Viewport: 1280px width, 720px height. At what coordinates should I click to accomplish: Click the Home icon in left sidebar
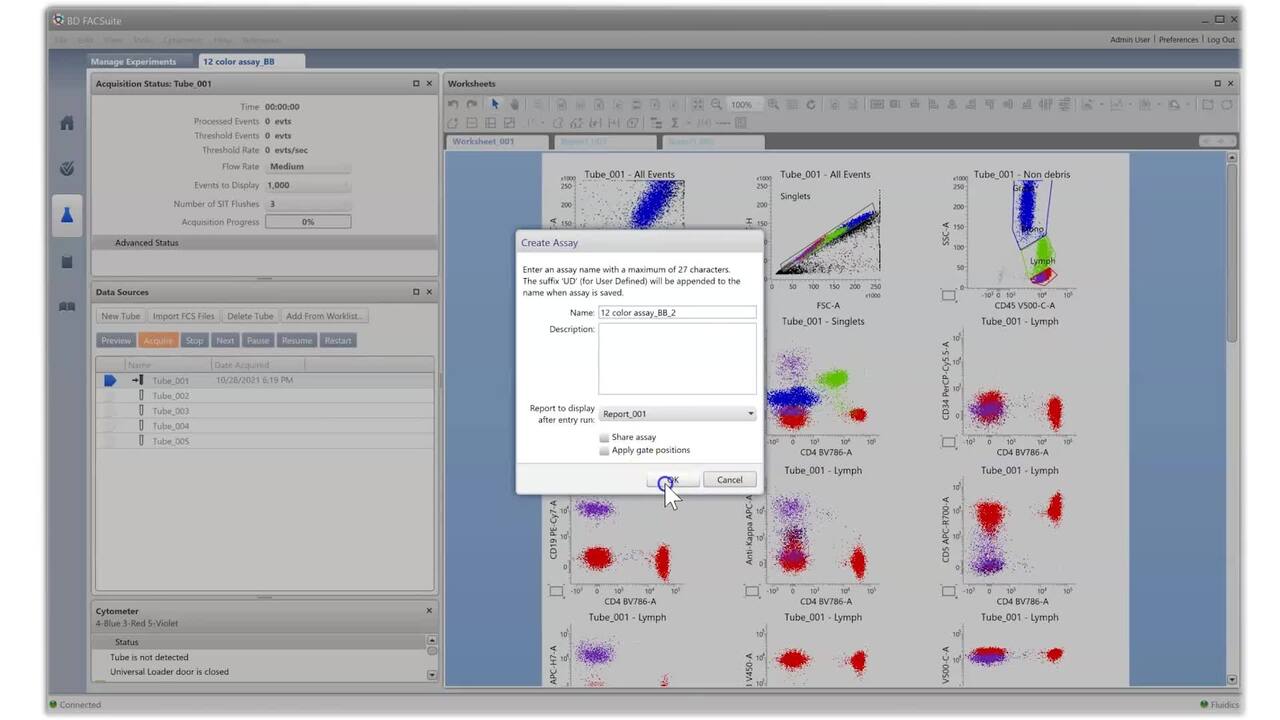pyautogui.click(x=67, y=123)
